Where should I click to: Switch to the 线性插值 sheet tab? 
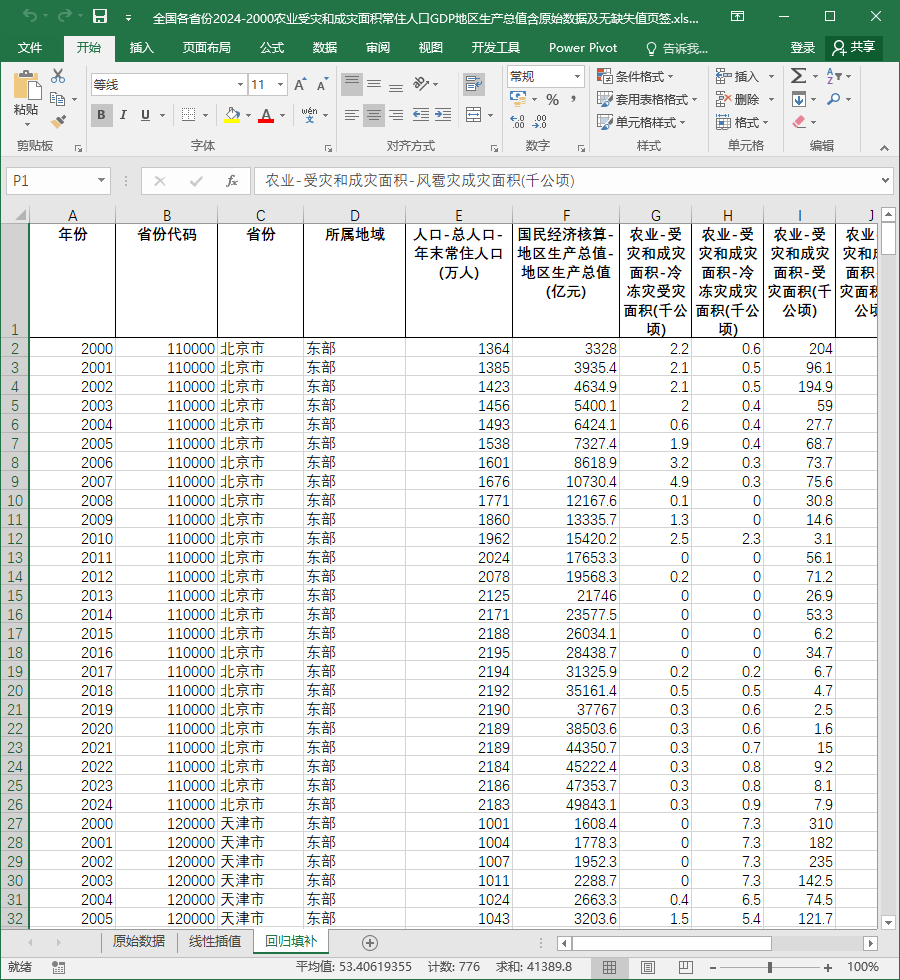[x=215, y=941]
